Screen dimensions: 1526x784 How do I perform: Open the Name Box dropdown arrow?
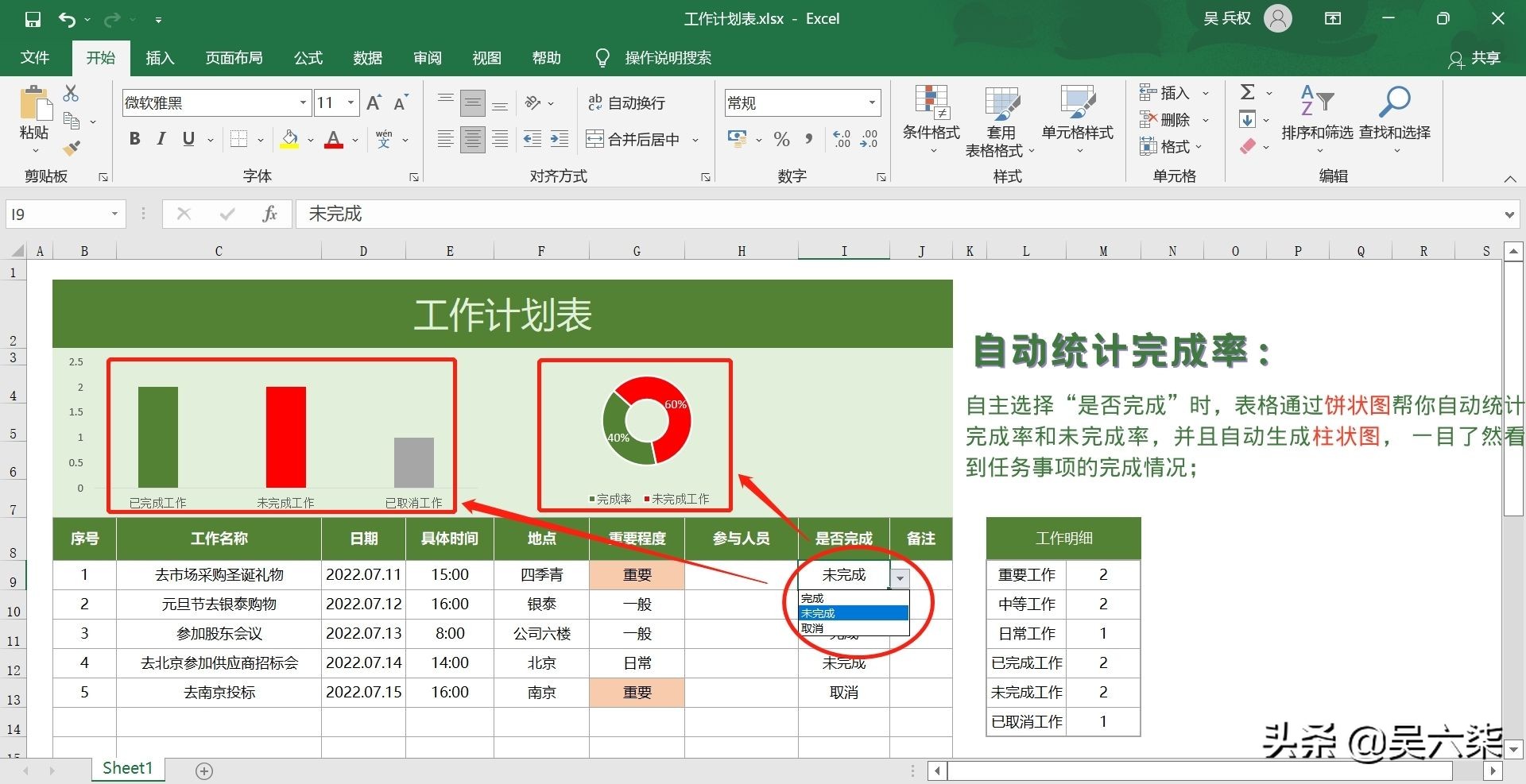[114, 214]
